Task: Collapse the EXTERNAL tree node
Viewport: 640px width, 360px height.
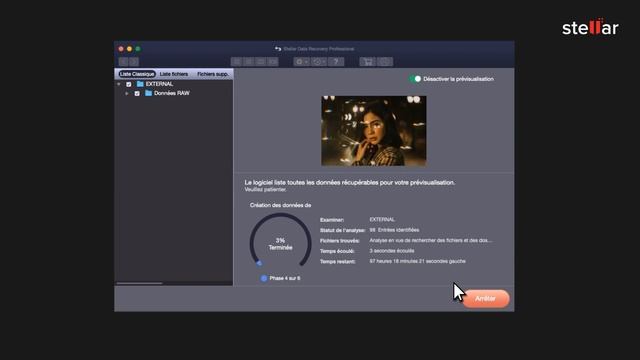Action: click(119, 84)
